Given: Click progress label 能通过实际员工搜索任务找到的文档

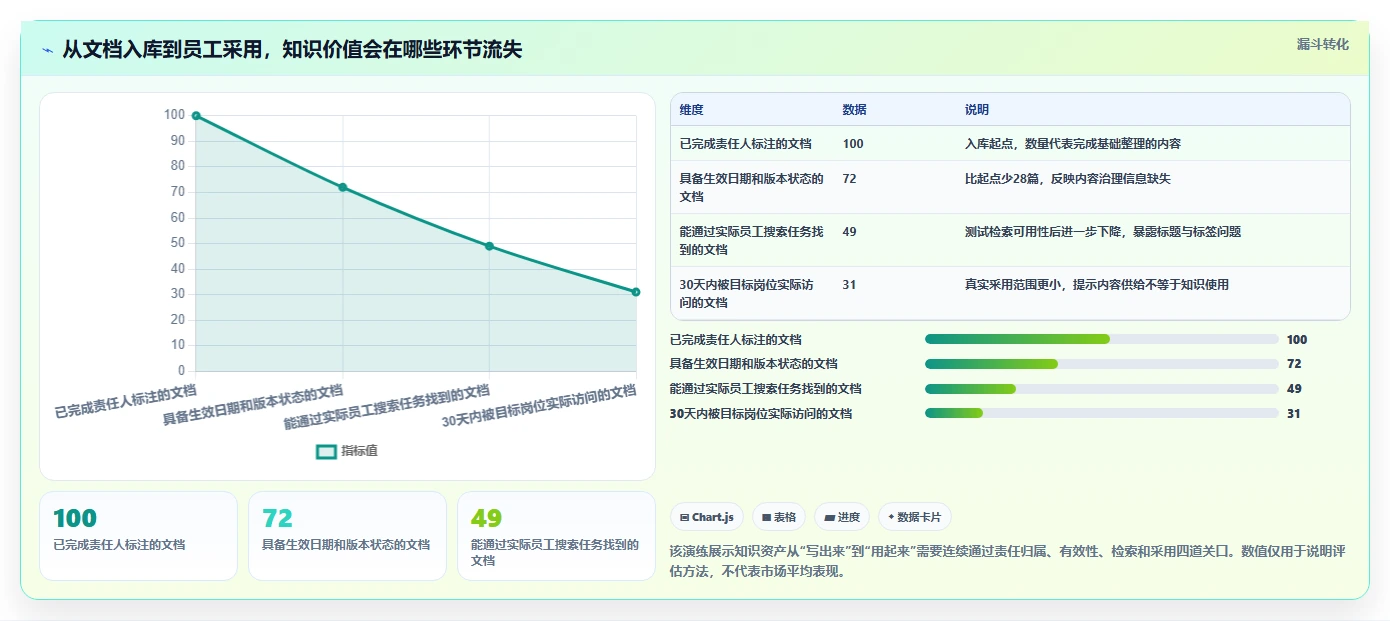Looking at the screenshot, I should pyautogui.click(x=766, y=389).
